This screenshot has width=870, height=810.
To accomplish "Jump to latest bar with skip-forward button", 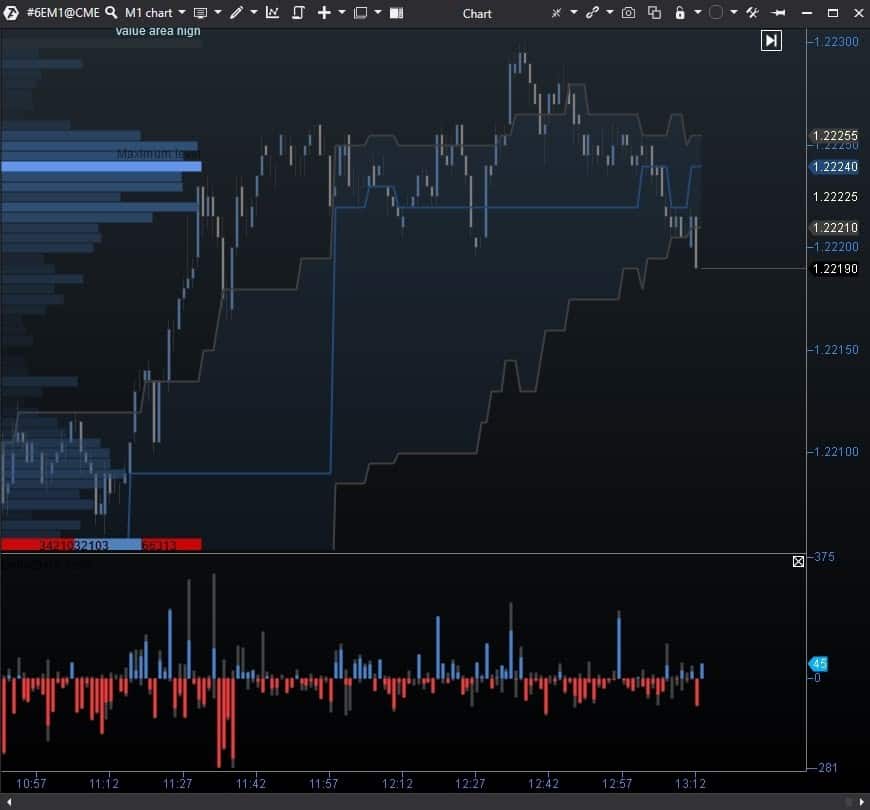I will (771, 40).
